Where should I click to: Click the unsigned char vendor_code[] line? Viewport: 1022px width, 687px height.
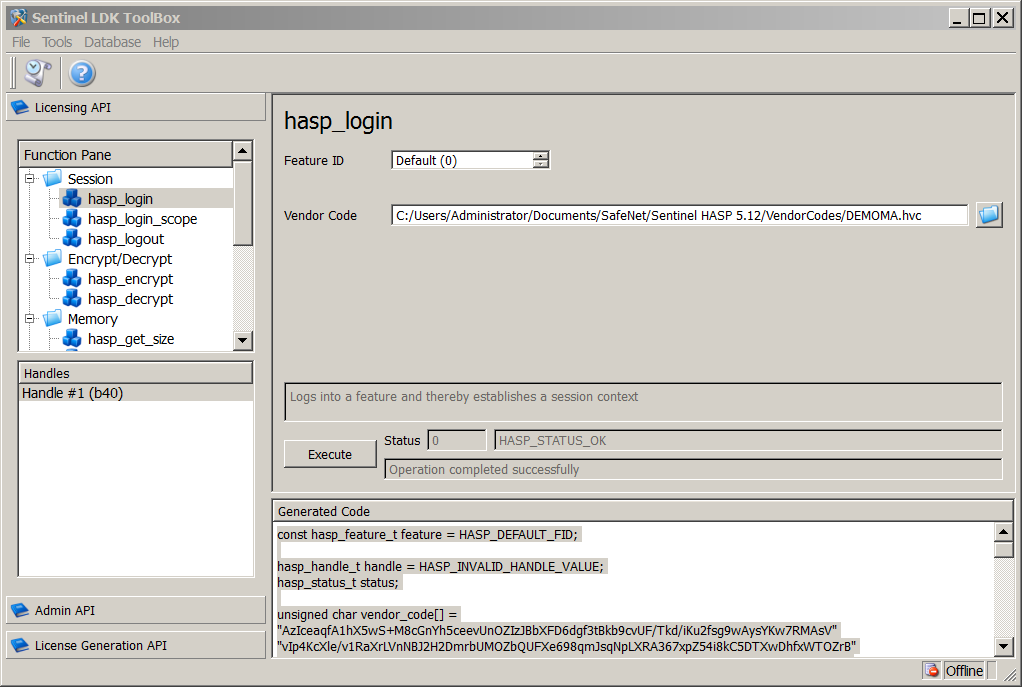(x=367, y=614)
